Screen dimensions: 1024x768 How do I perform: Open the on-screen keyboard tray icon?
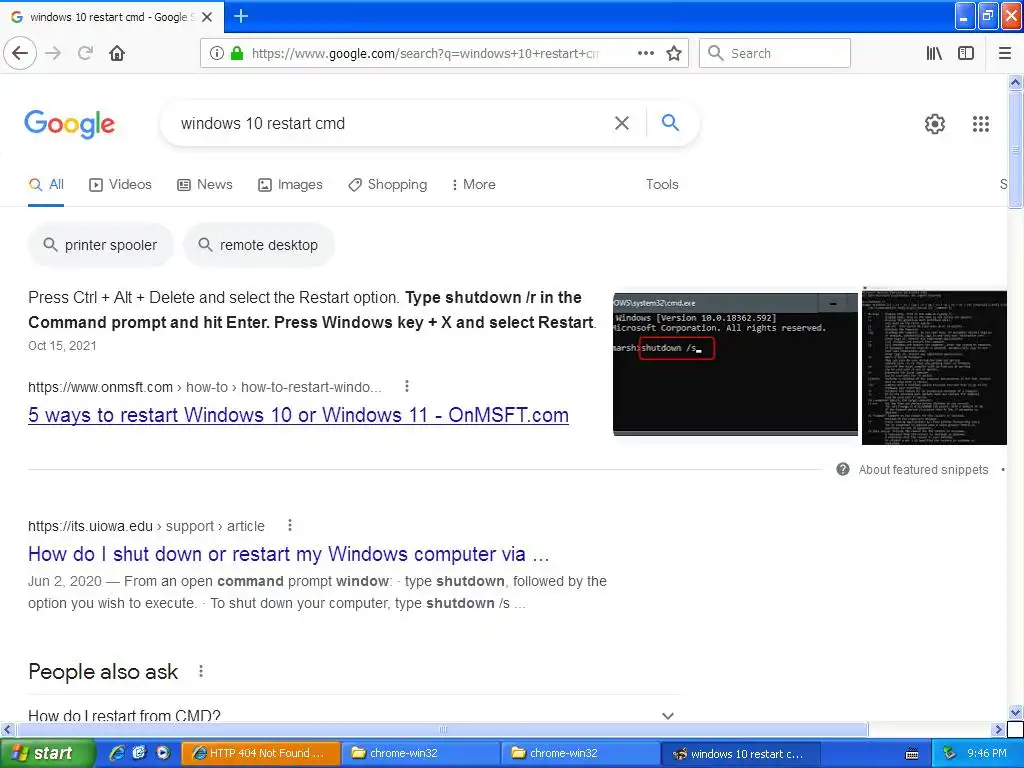coord(912,754)
